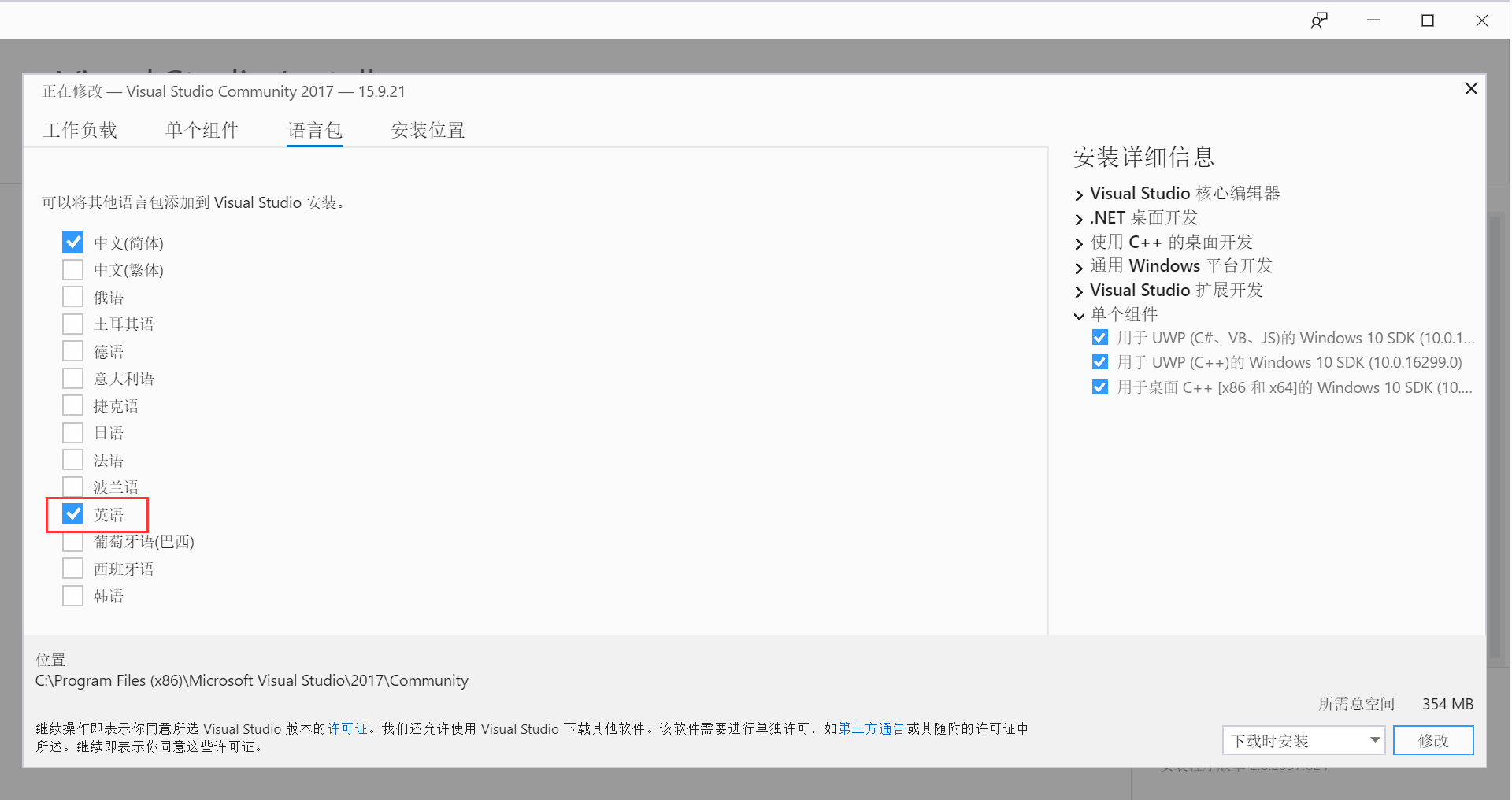Check the 德语 language pack

[x=72, y=351]
